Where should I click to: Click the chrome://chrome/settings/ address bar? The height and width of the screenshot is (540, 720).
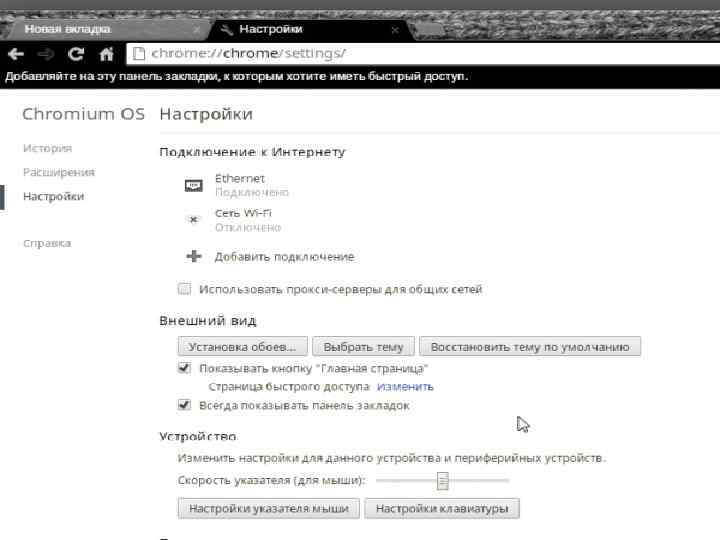422,54
